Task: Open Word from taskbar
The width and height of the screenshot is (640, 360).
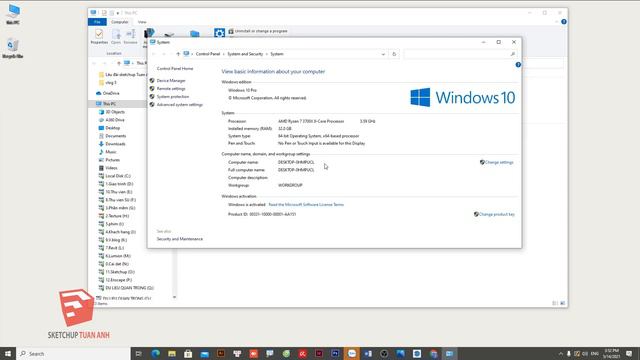Action: (368, 353)
